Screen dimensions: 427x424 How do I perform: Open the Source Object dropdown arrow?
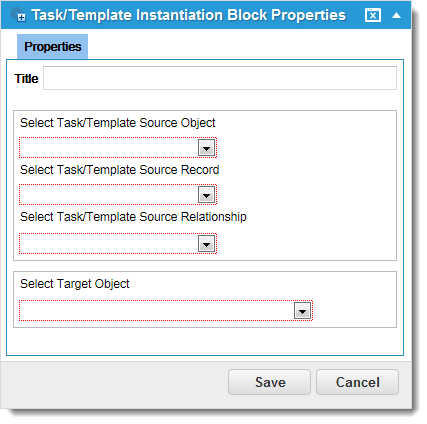coord(206,148)
